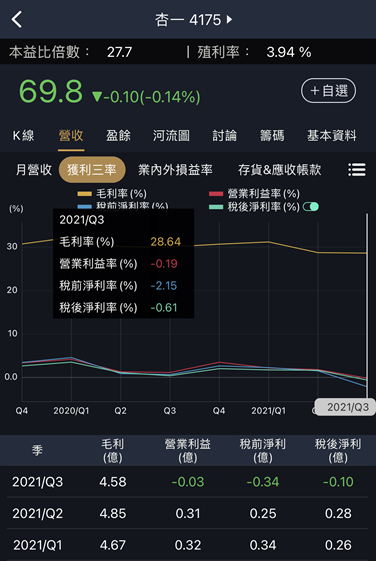Click the 營業利益 (億) column header
376x561 pixels.
(188, 450)
